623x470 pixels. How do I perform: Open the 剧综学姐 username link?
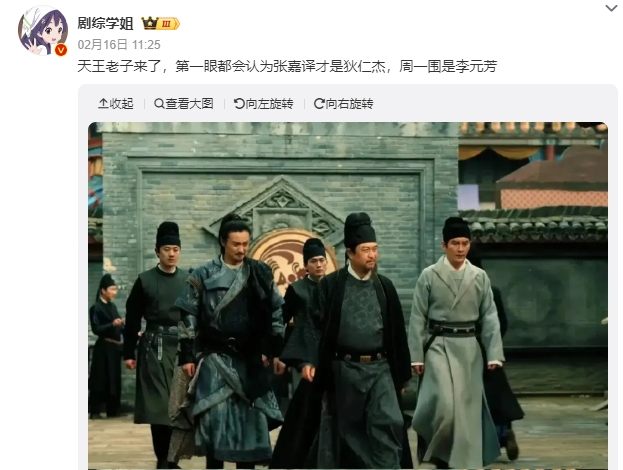click(105, 23)
